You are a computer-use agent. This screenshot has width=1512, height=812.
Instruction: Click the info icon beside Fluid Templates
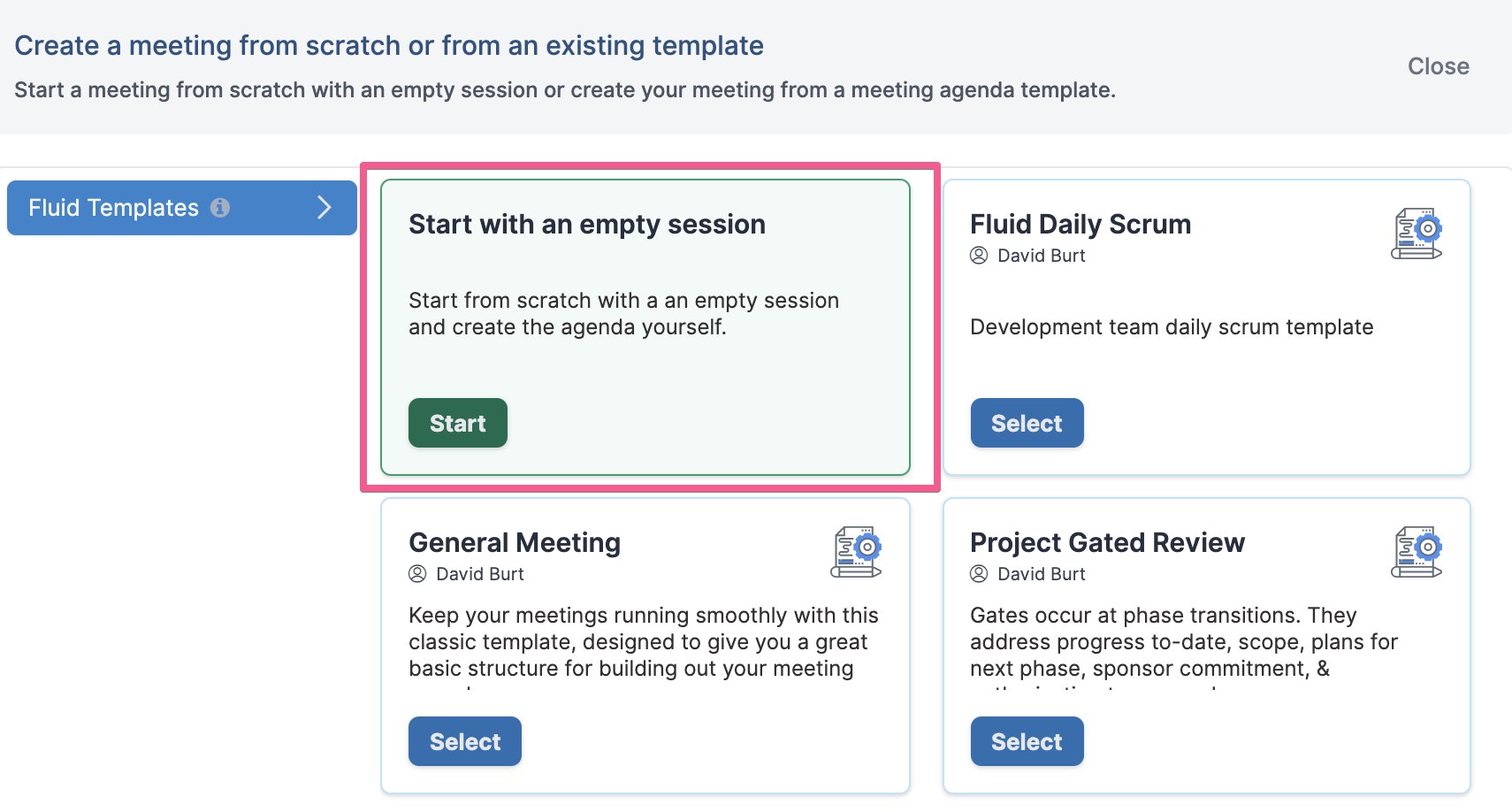tap(220, 207)
